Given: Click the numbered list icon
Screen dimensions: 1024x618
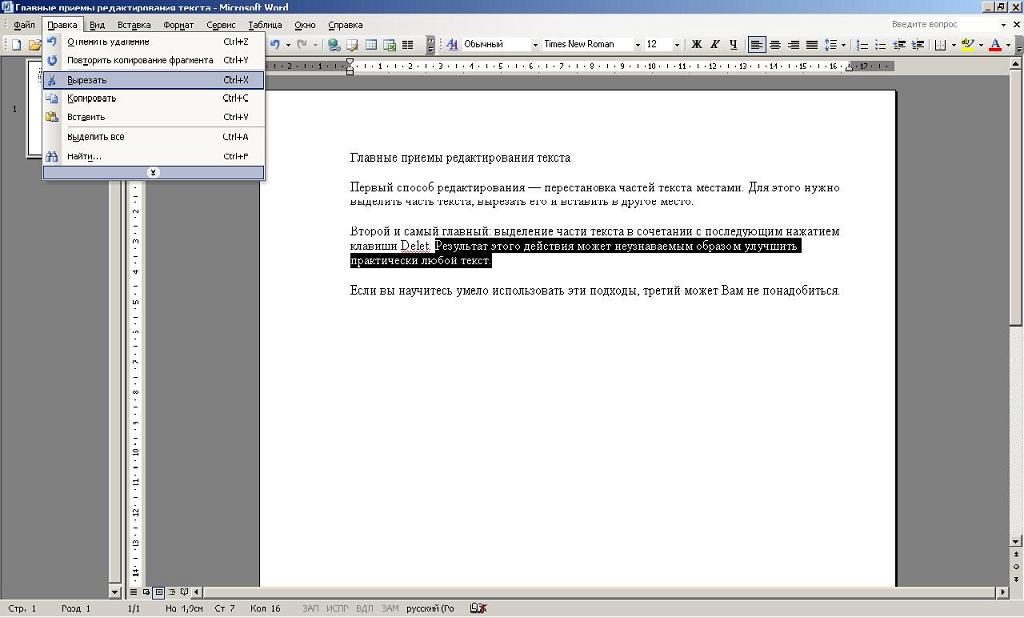Looking at the screenshot, I should 862,44.
